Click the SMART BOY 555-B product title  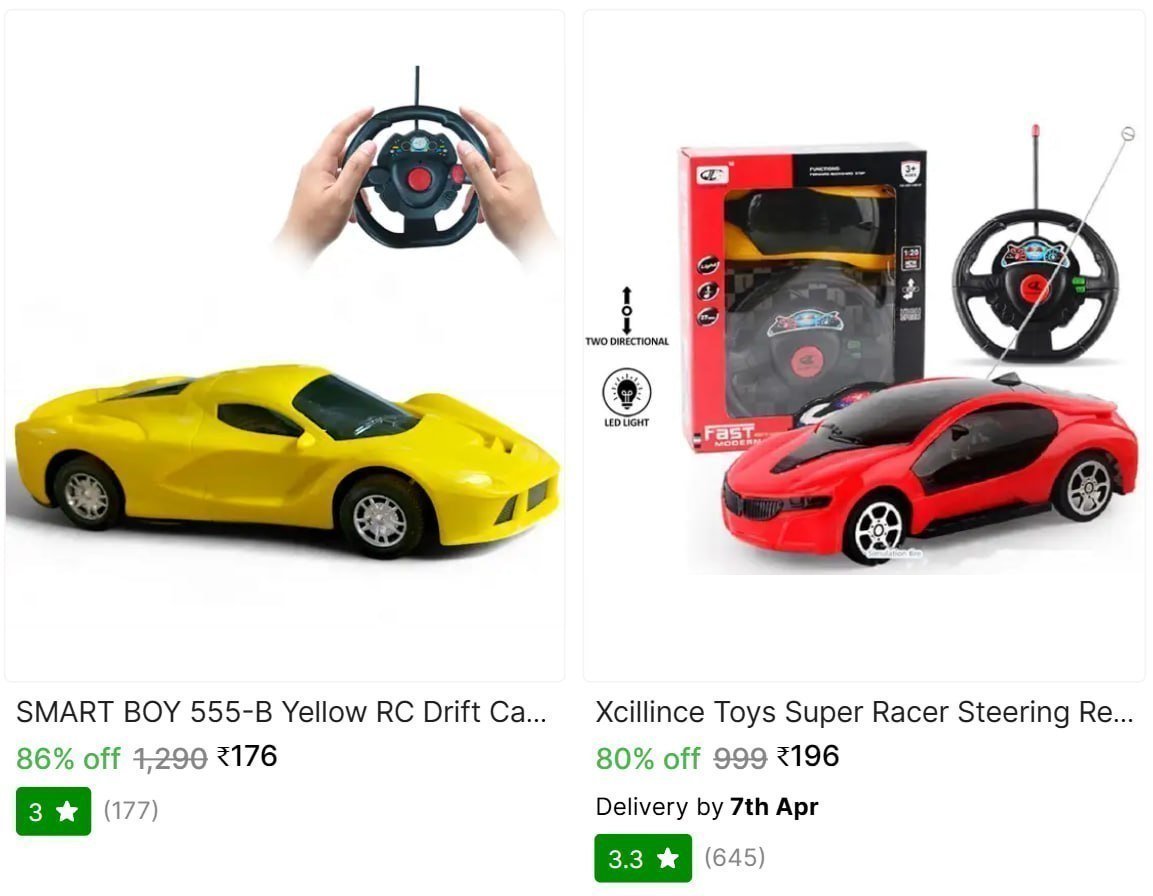[x=281, y=712]
